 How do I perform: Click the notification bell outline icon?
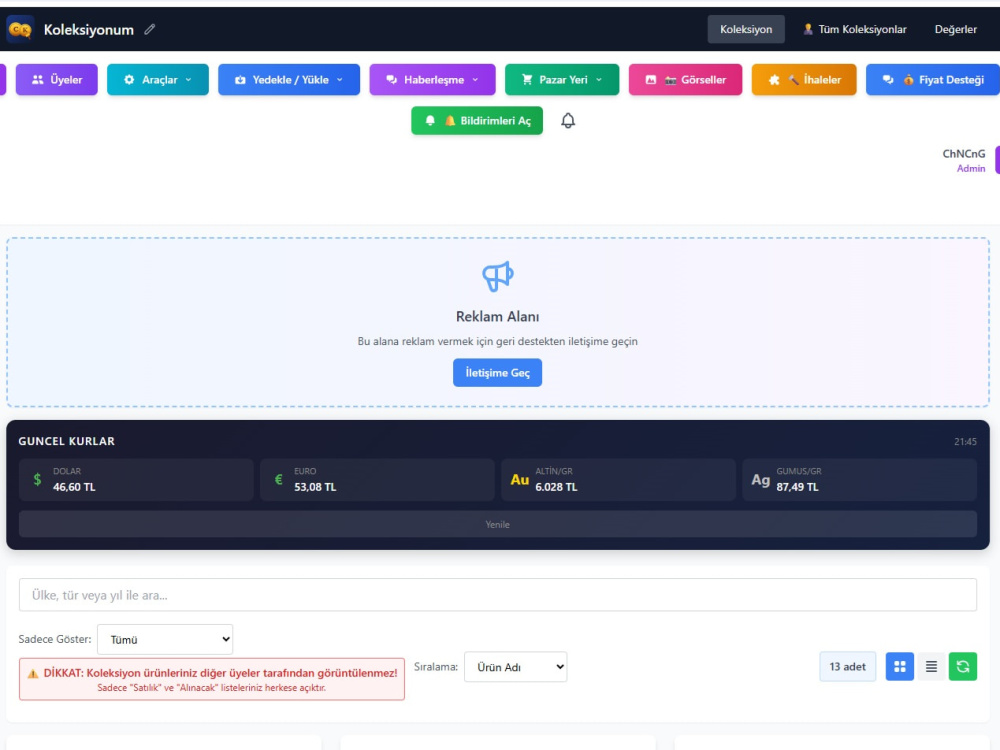coord(568,121)
